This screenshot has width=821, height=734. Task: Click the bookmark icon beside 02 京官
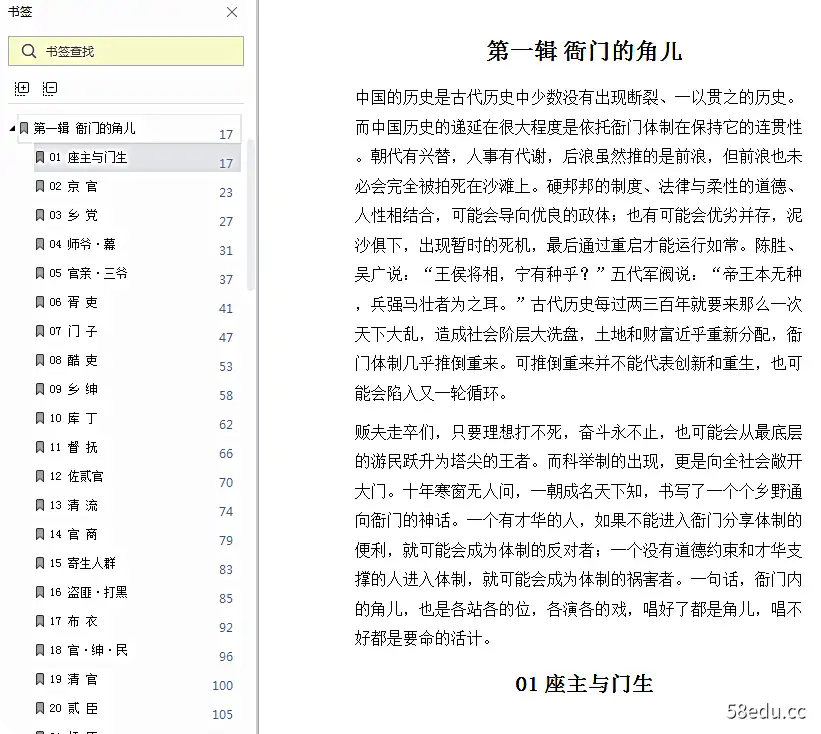[x=40, y=186]
